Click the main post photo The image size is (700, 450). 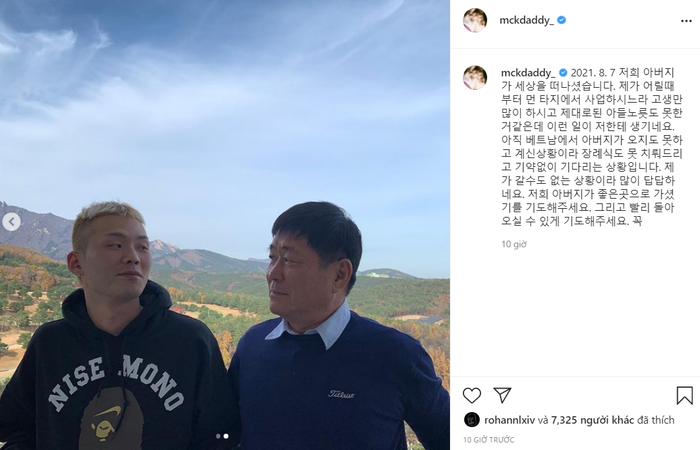[225, 225]
